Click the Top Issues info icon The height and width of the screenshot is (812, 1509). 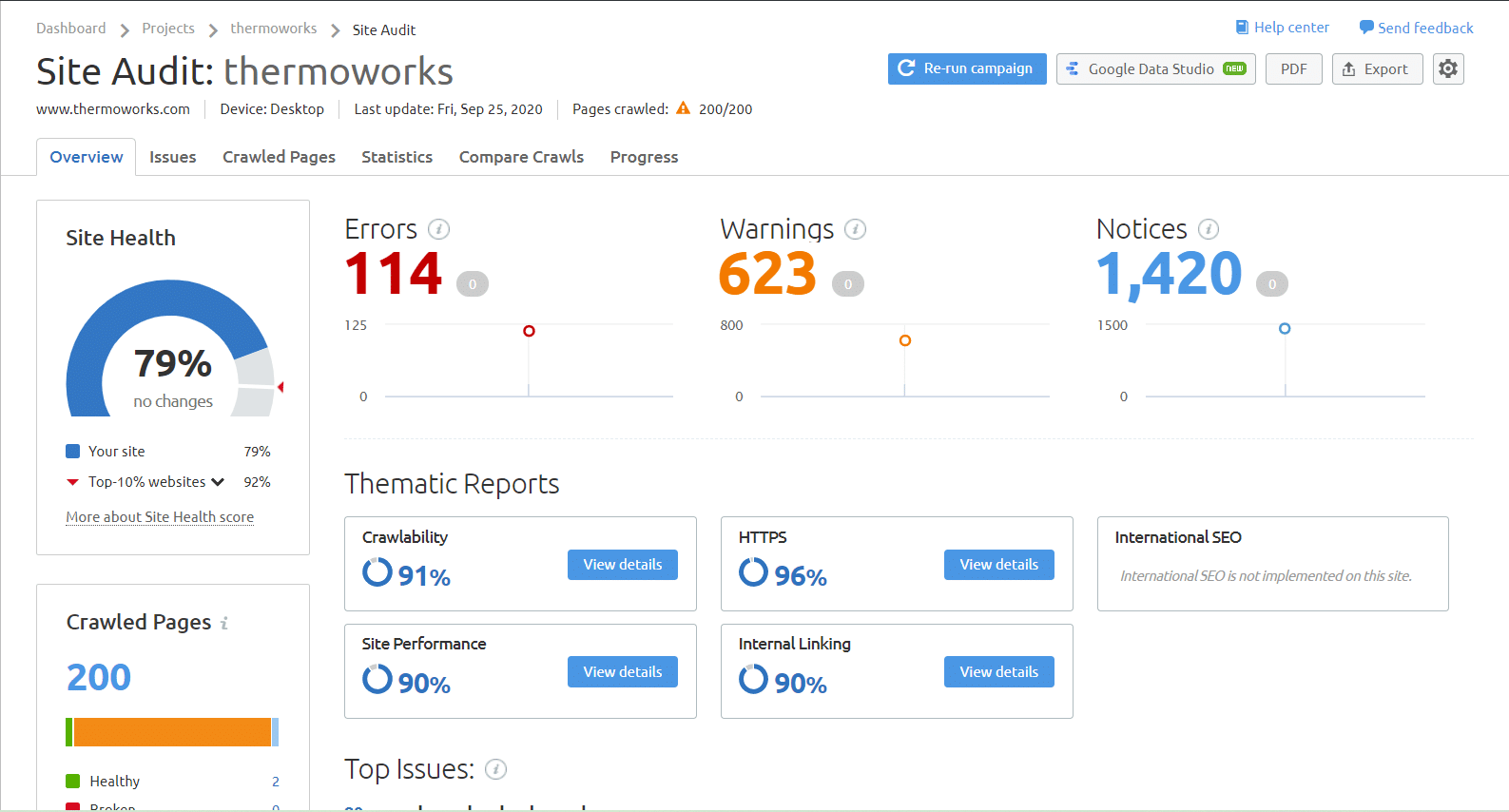pyautogui.click(x=495, y=769)
